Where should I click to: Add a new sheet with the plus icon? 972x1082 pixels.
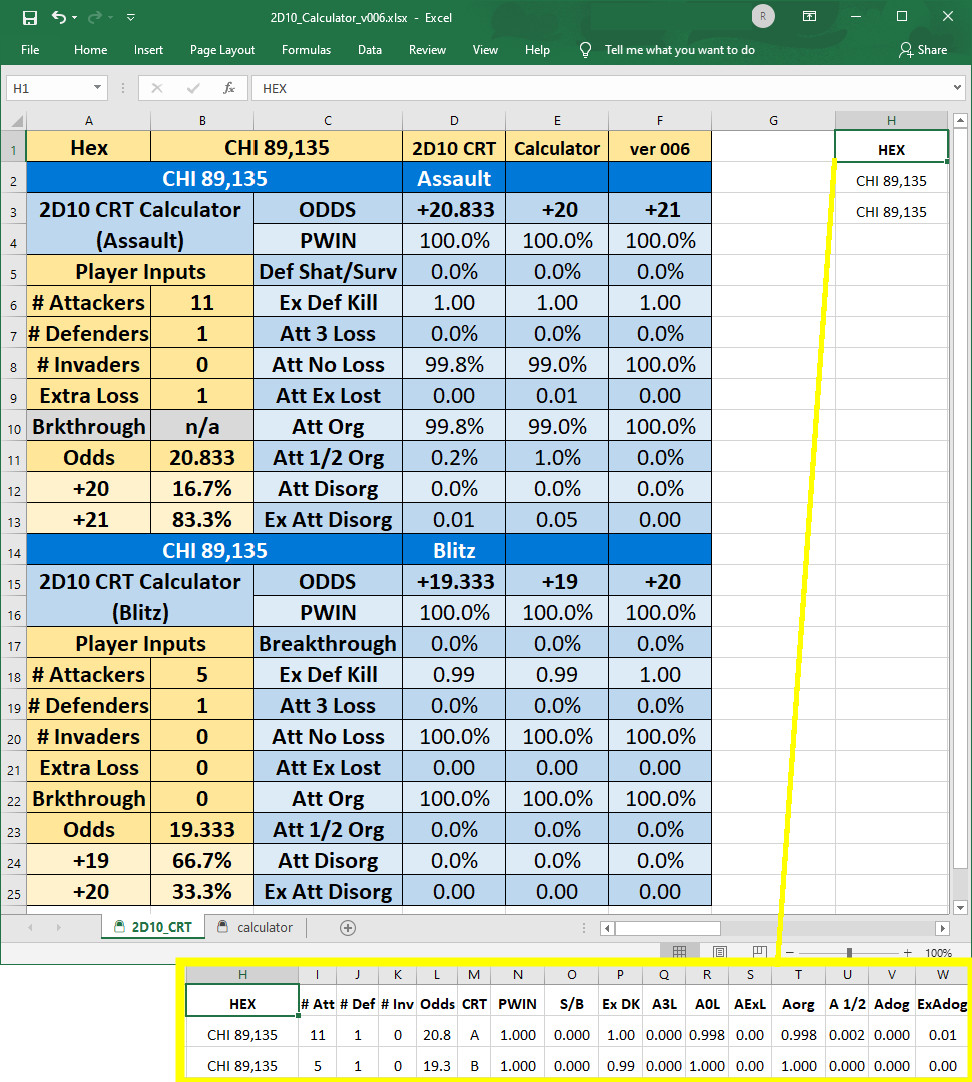tap(346, 928)
